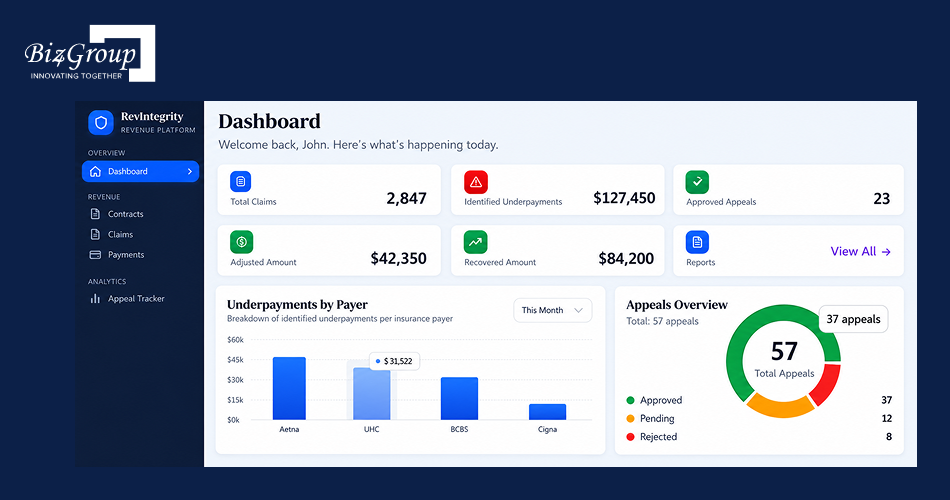Click the blue Total Claims list icon

coord(241,181)
